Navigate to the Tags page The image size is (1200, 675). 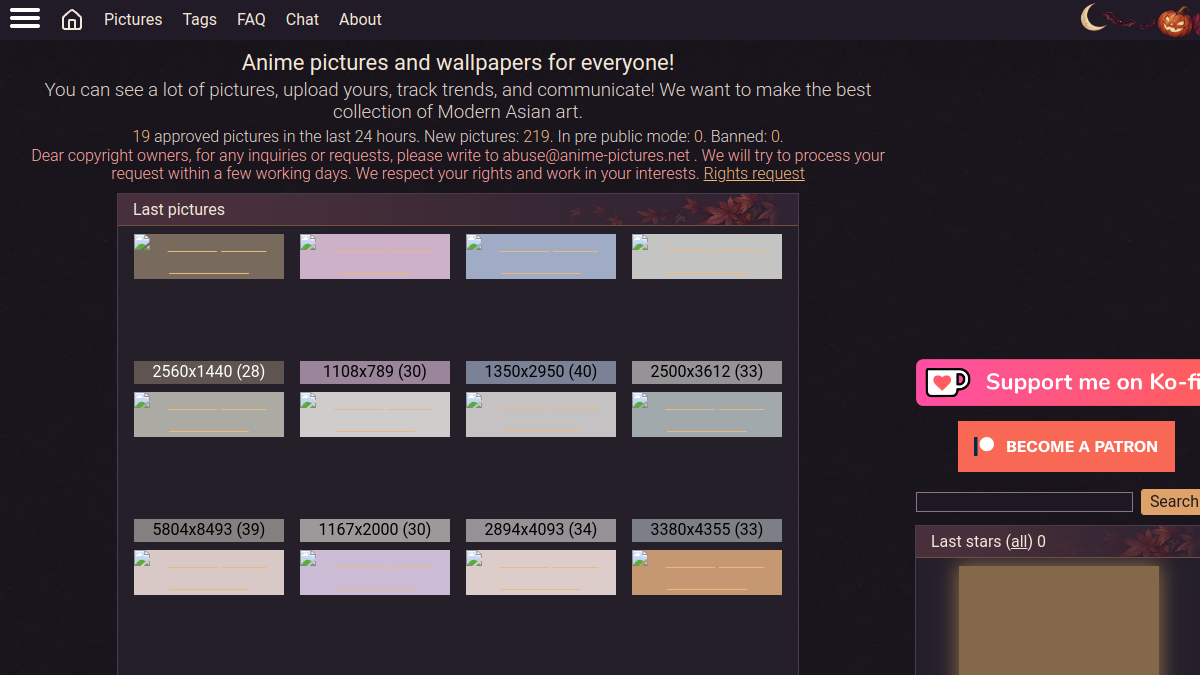click(200, 19)
